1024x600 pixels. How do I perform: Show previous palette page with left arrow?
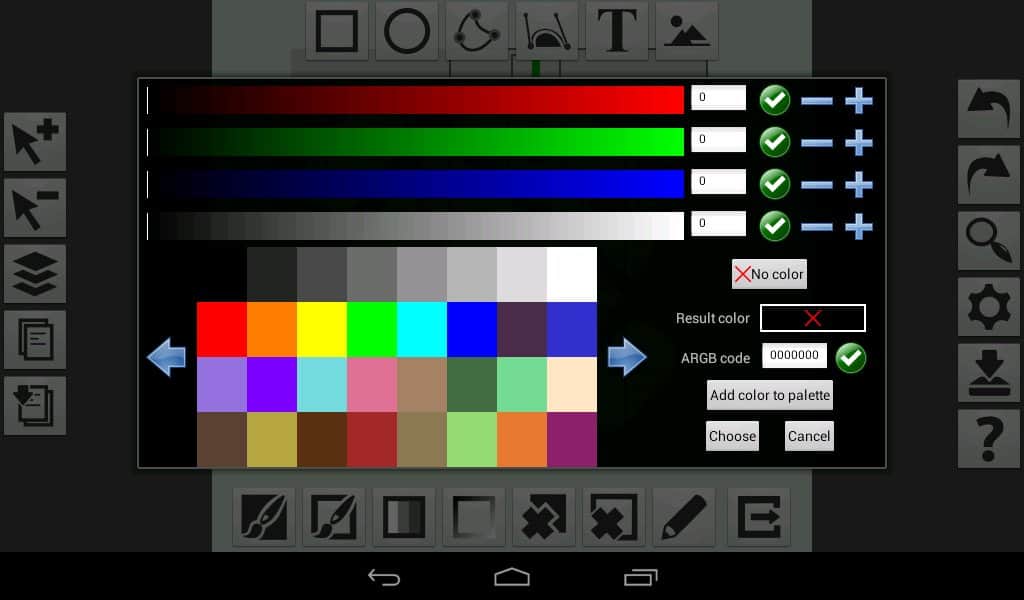pos(166,357)
